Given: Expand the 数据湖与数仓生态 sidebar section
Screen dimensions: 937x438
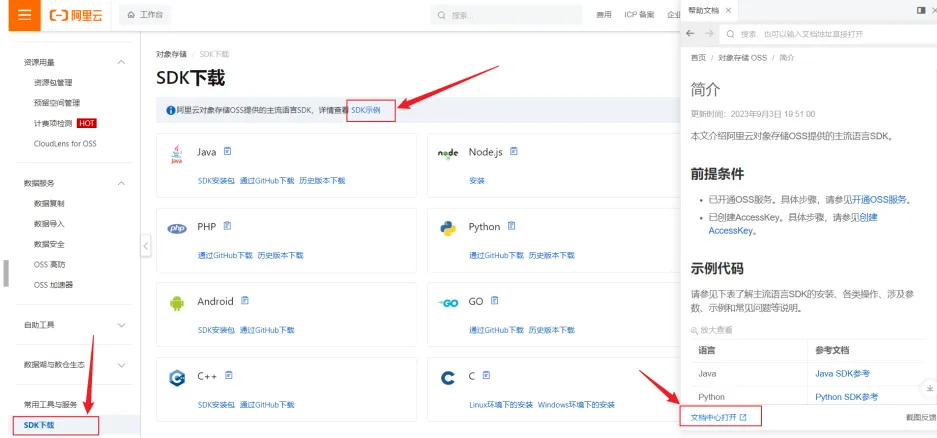Looking at the screenshot, I should [121, 365].
